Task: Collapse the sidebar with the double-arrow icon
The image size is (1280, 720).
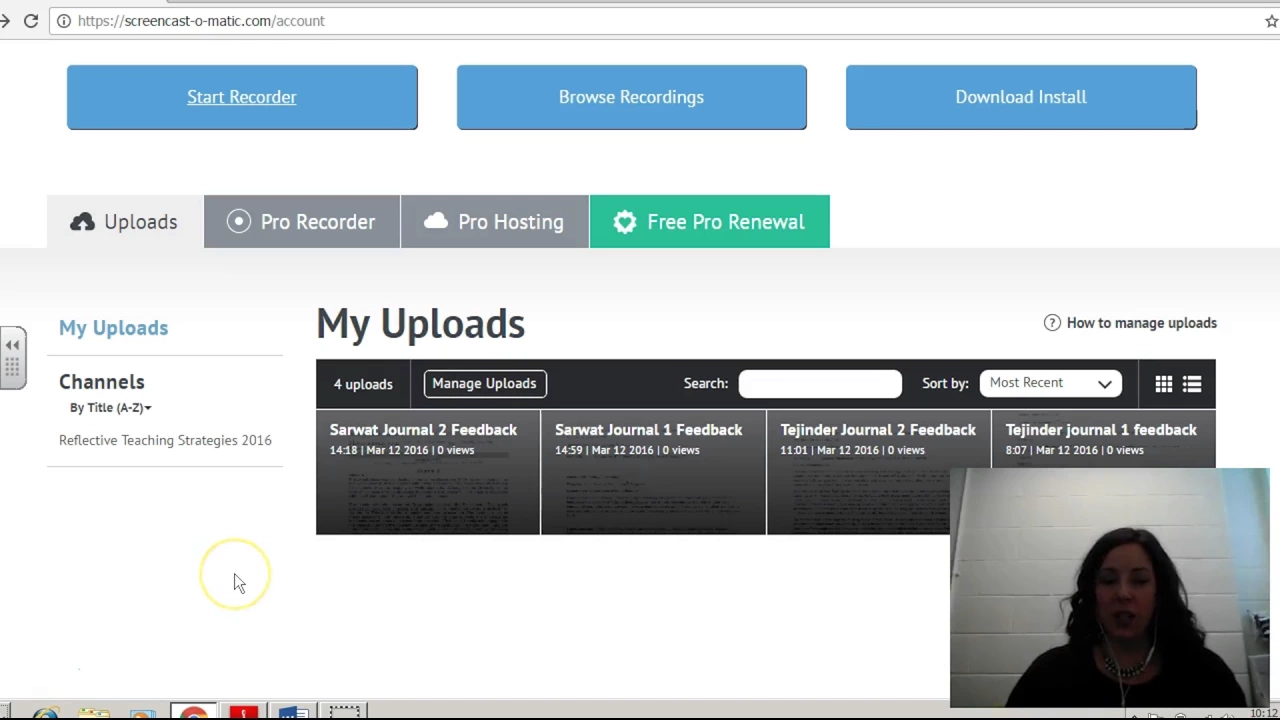Action: click(x=12, y=345)
